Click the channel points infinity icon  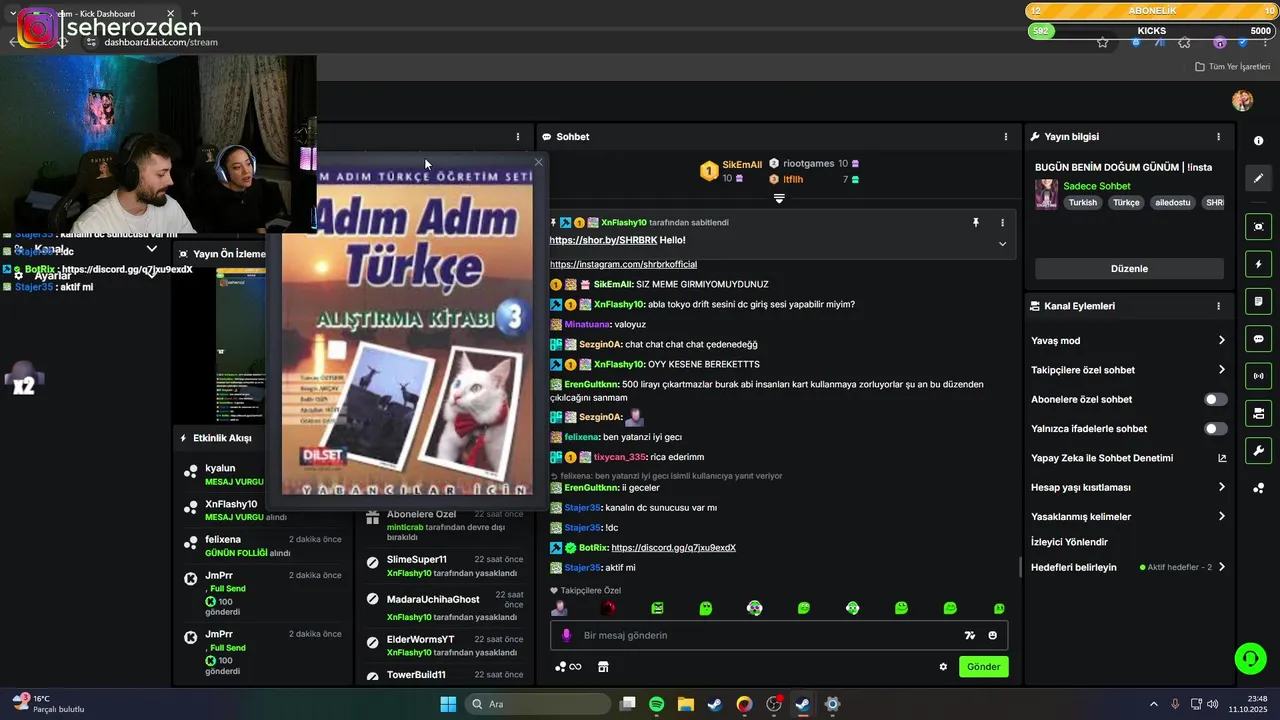[568, 667]
